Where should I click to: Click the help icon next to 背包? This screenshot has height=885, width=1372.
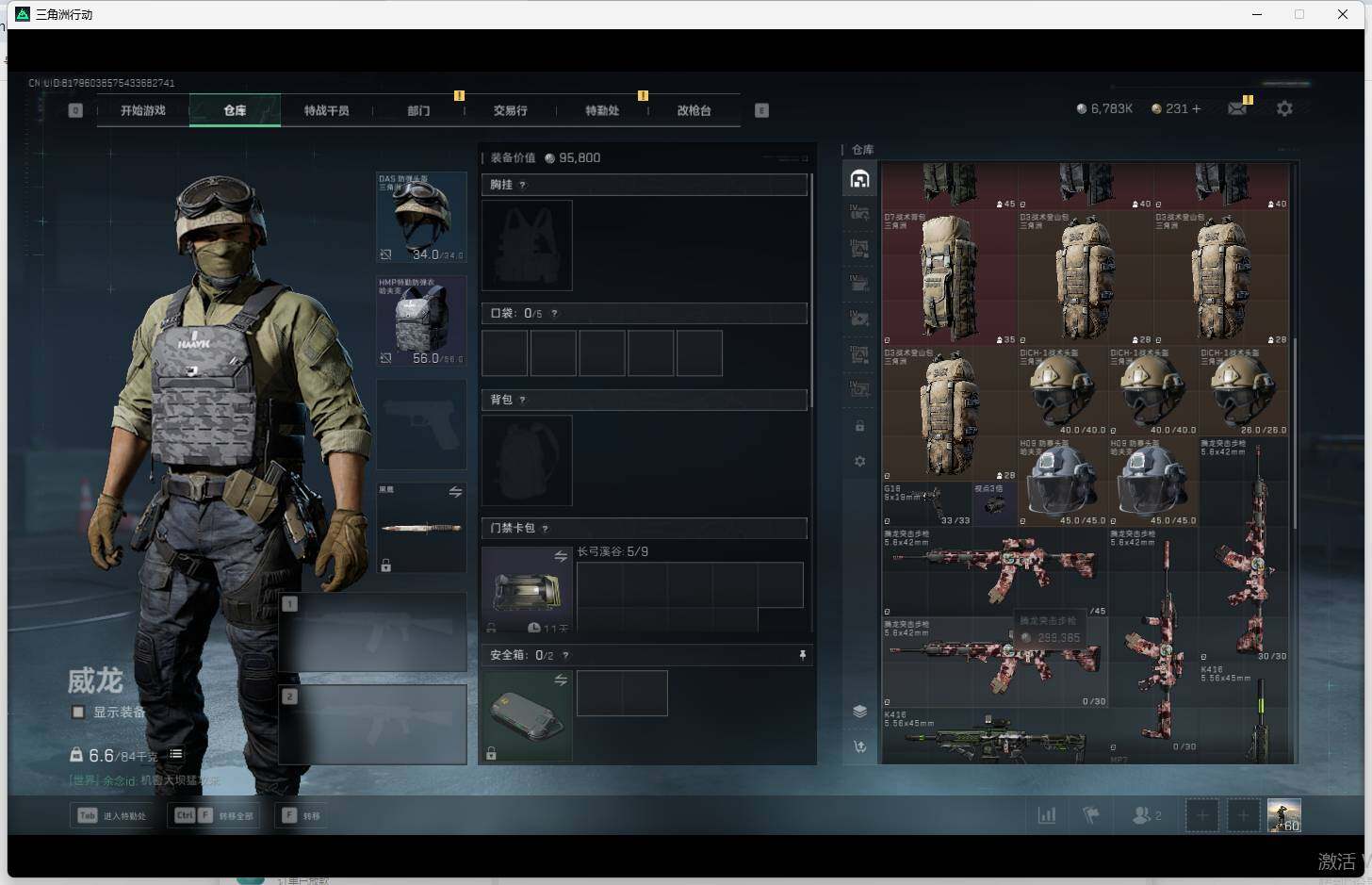(x=522, y=400)
